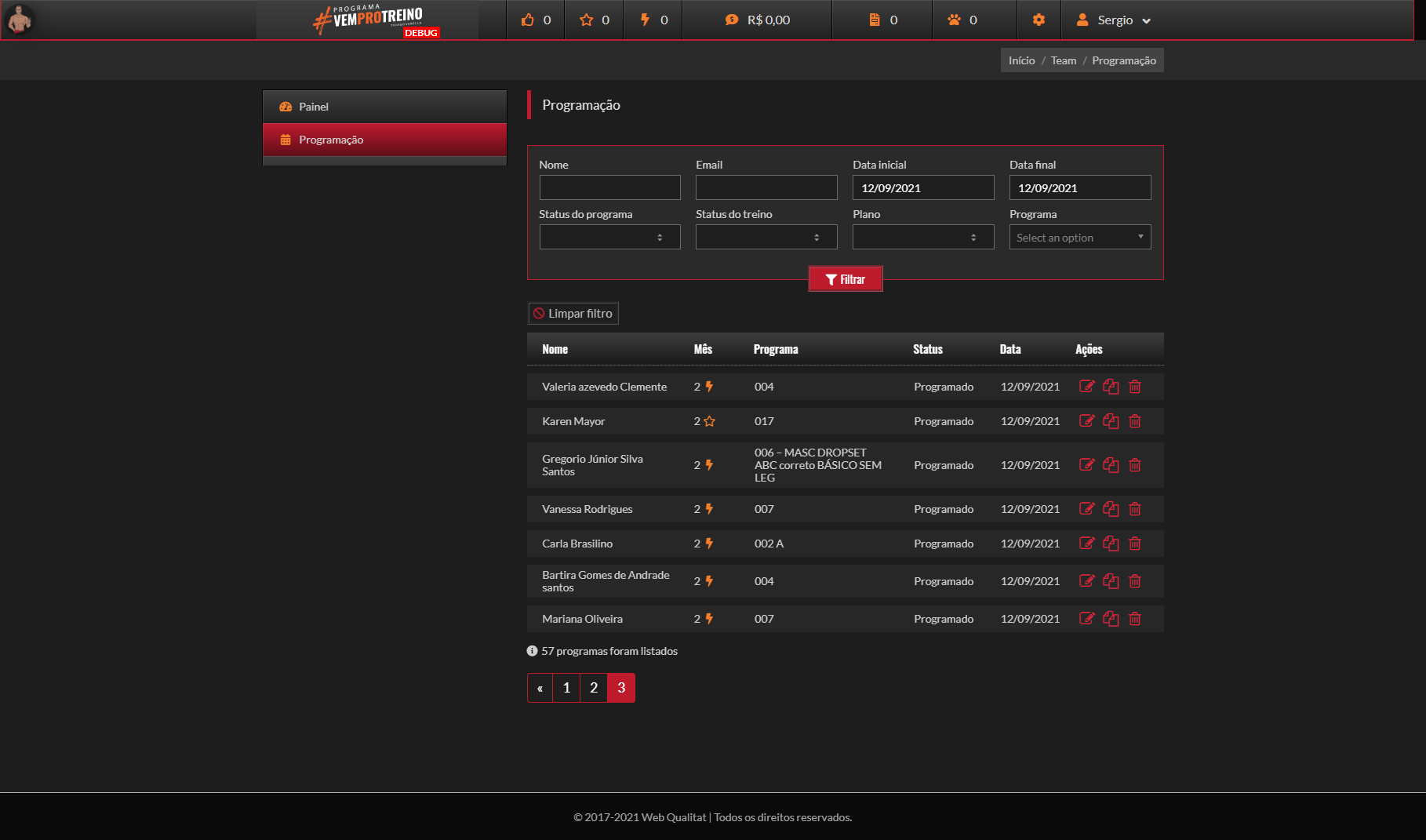Delete Gregorio Júnior Silva Santos's program row
The height and width of the screenshot is (840, 1426).
point(1134,465)
